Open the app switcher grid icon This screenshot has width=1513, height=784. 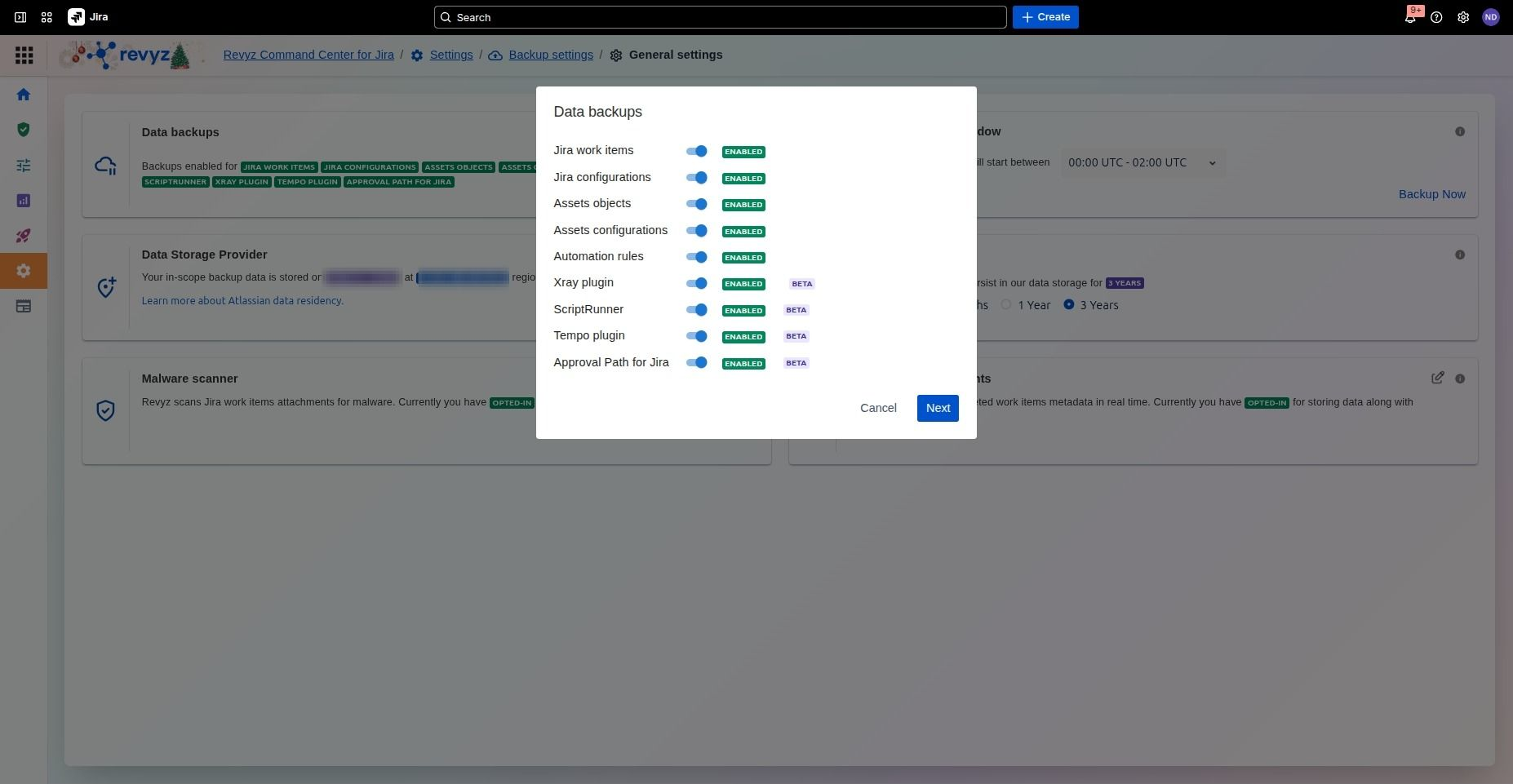[47, 17]
